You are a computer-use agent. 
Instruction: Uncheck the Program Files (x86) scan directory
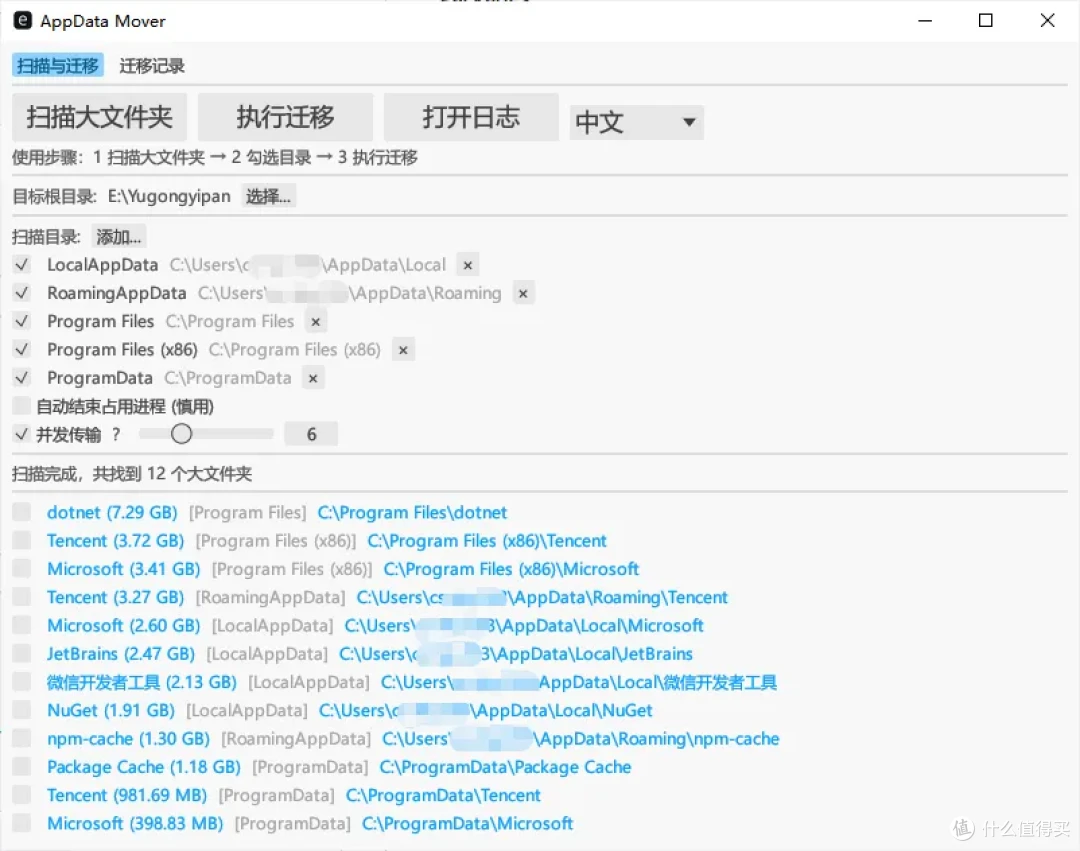(x=22, y=349)
